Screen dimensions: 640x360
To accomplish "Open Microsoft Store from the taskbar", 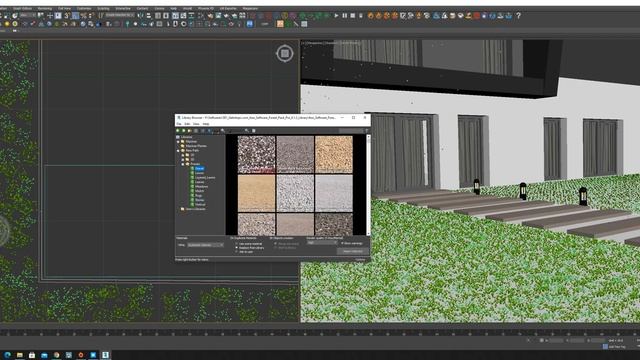I will click(32, 355).
